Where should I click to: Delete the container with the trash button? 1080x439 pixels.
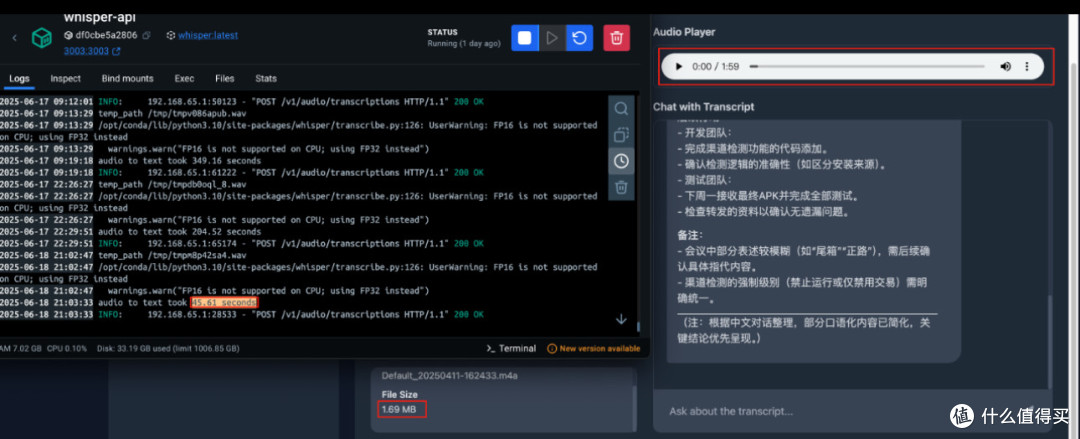click(x=616, y=38)
